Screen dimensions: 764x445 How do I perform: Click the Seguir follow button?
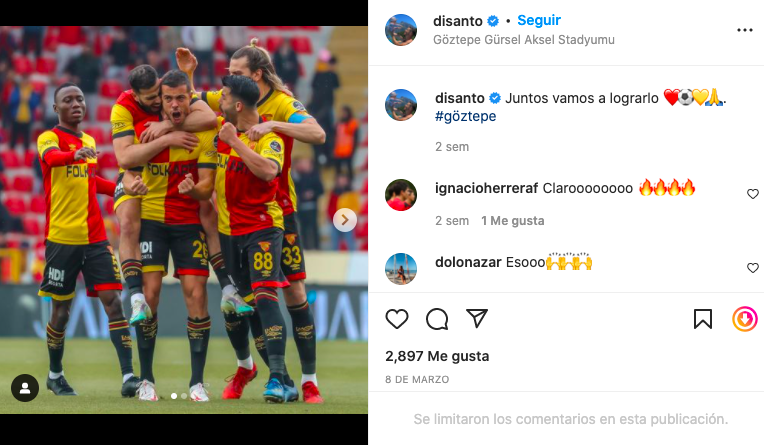(539, 20)
